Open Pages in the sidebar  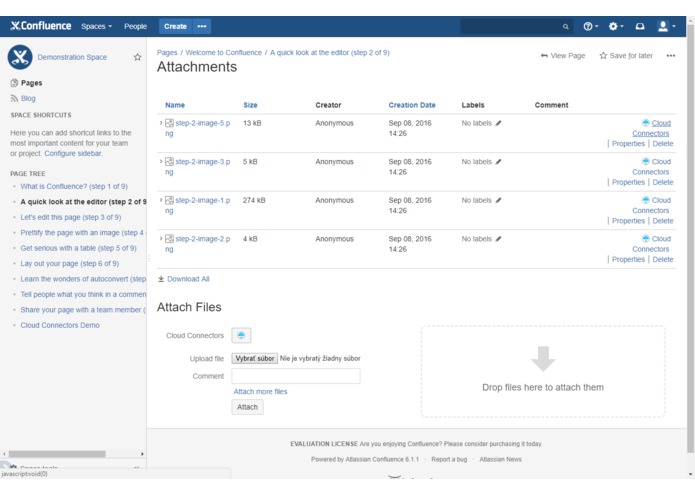point(31,83)
